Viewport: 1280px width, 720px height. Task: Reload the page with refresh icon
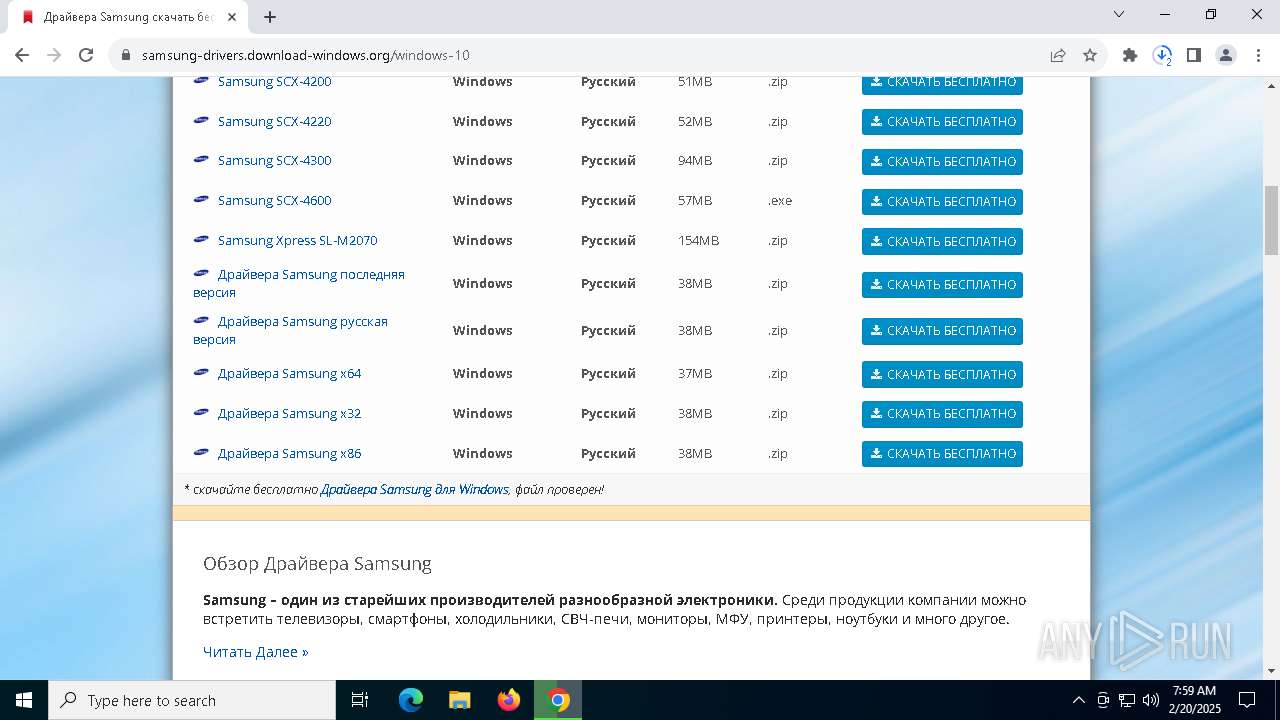(86, 55)
